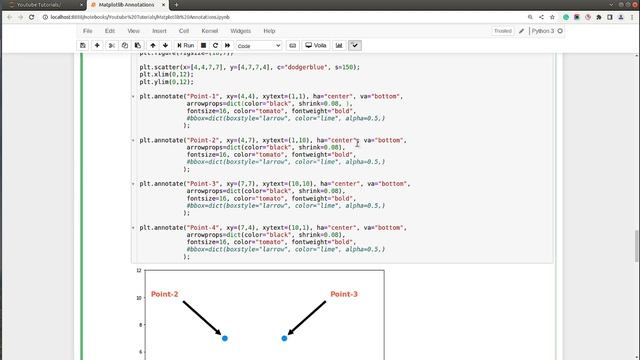Restart the kernel with the circular arrow icon
The image size is (640, 360).
tap(216, 45)
